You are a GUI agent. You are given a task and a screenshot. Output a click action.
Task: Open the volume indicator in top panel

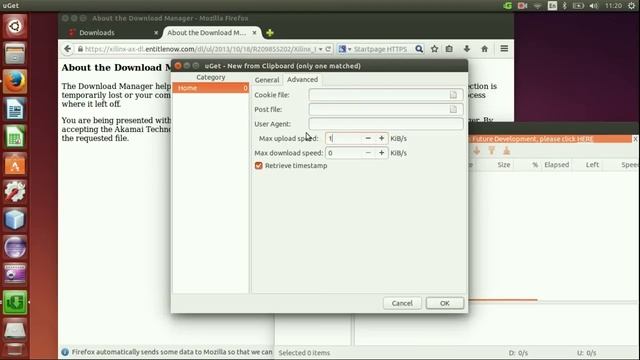[x=594, y=5]
